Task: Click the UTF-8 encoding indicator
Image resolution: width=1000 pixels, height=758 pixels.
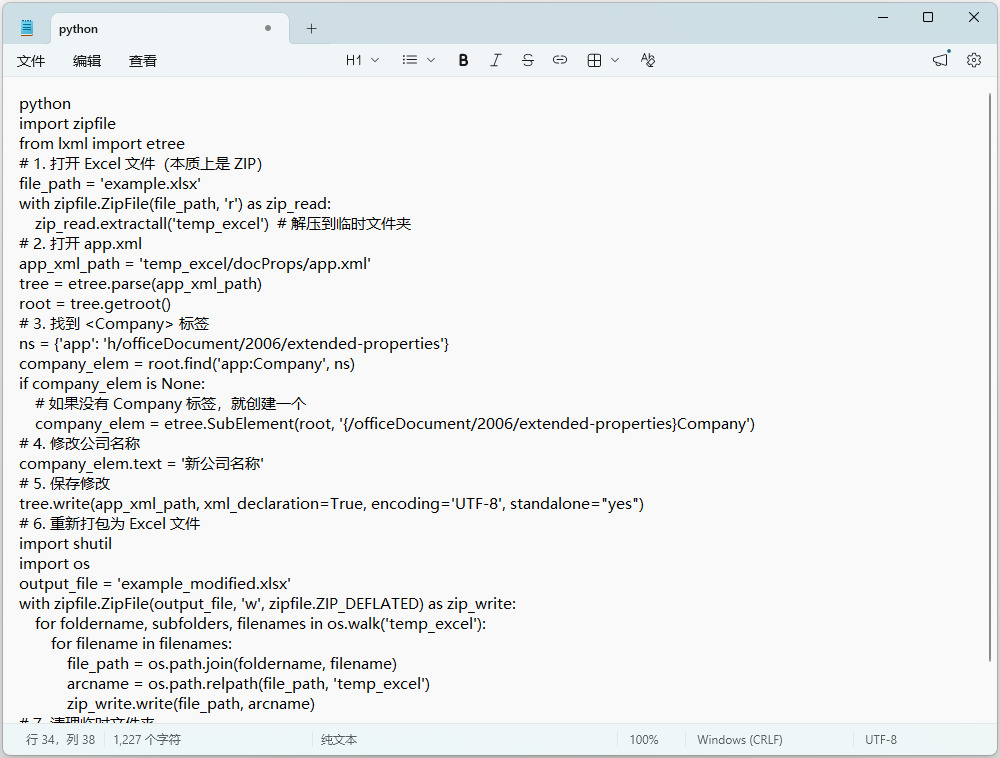Action: click(x=881, y=740)
